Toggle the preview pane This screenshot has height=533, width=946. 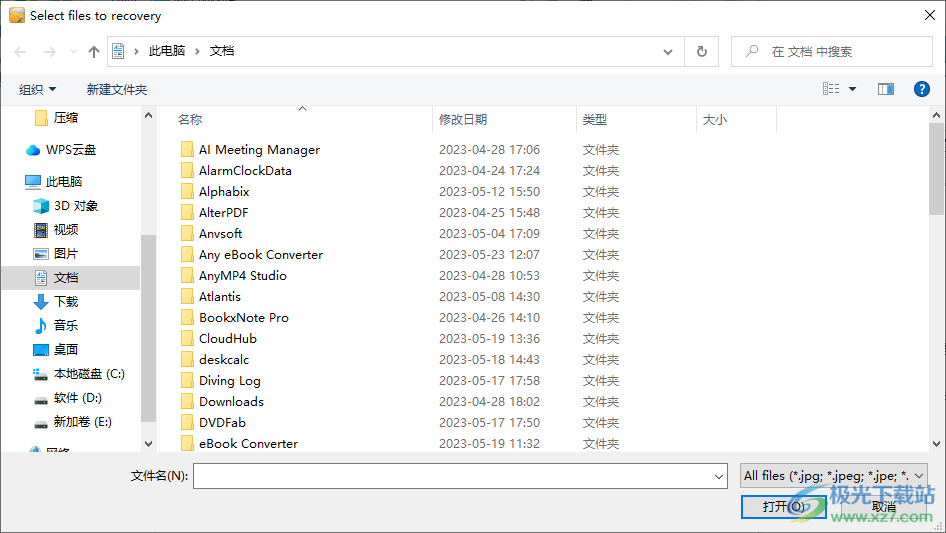point(886,89)
